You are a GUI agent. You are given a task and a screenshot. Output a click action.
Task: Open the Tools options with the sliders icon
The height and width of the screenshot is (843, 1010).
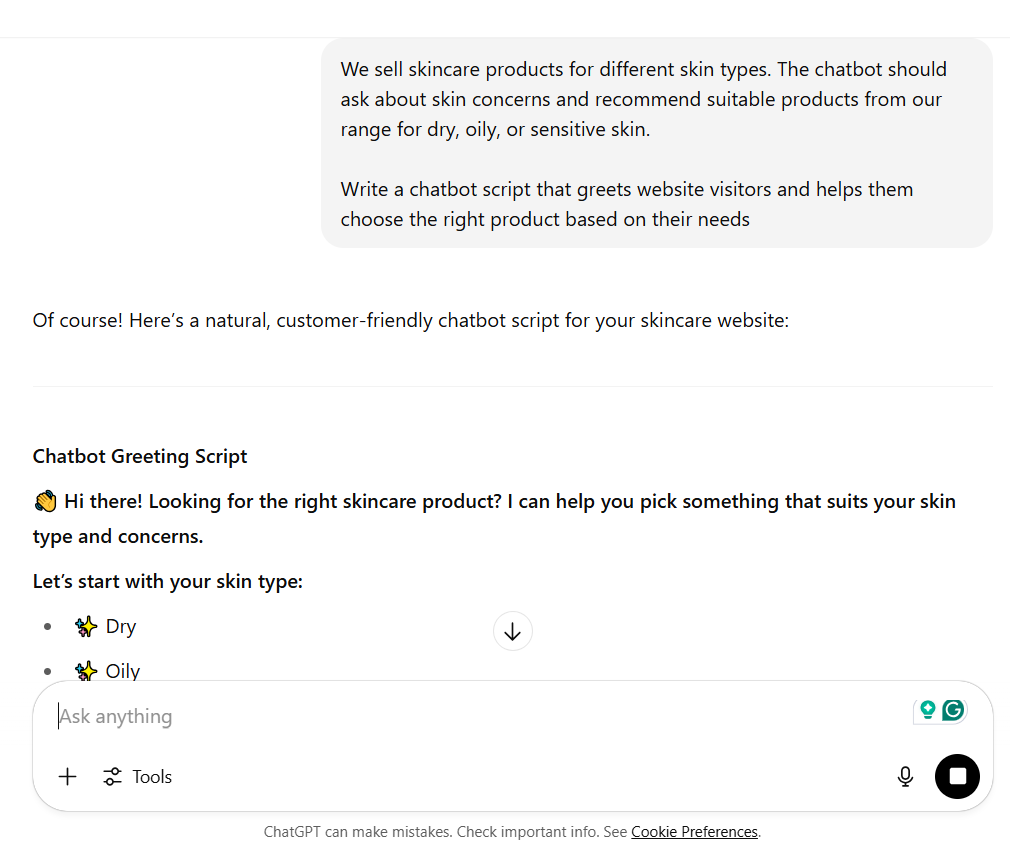point(110,776)
